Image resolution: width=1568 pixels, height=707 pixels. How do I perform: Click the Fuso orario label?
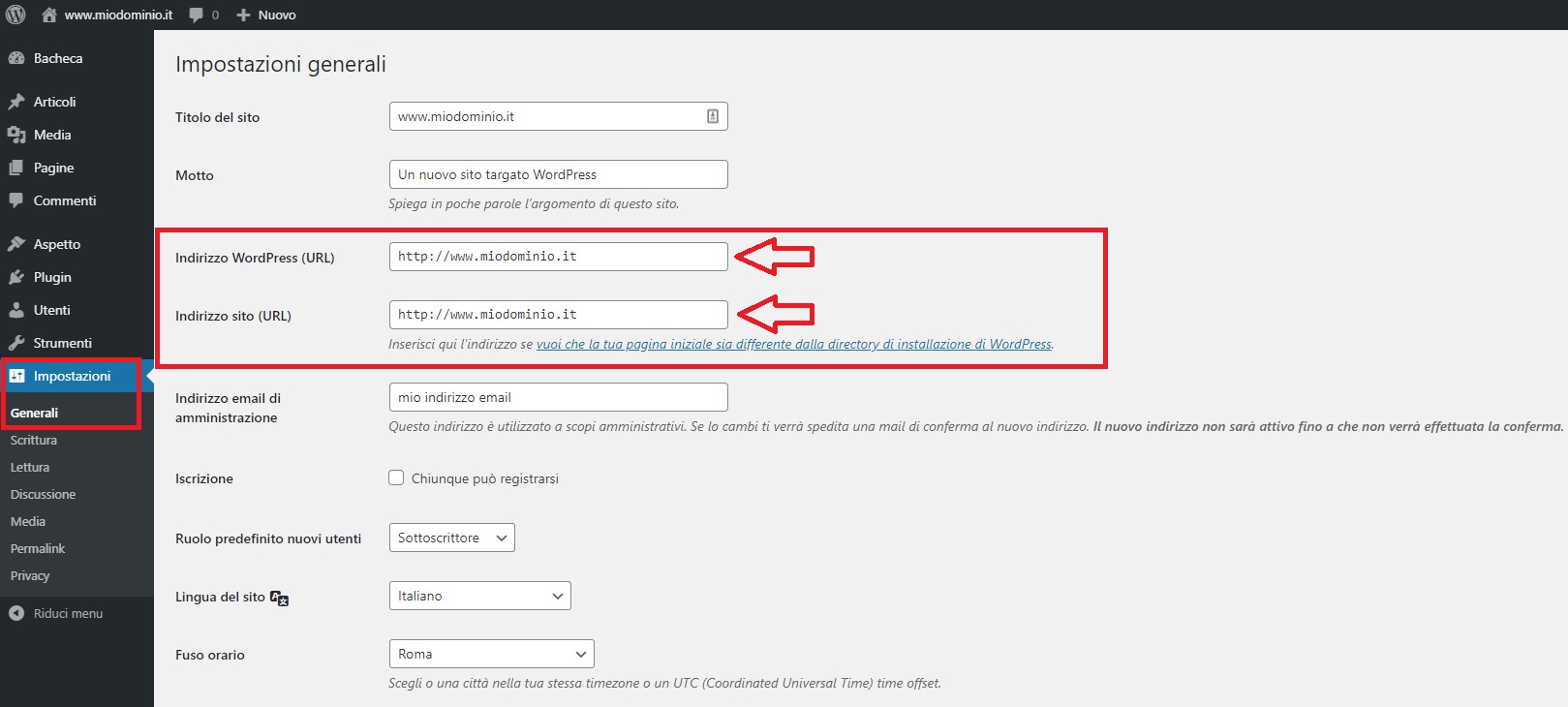pos(210,655)
